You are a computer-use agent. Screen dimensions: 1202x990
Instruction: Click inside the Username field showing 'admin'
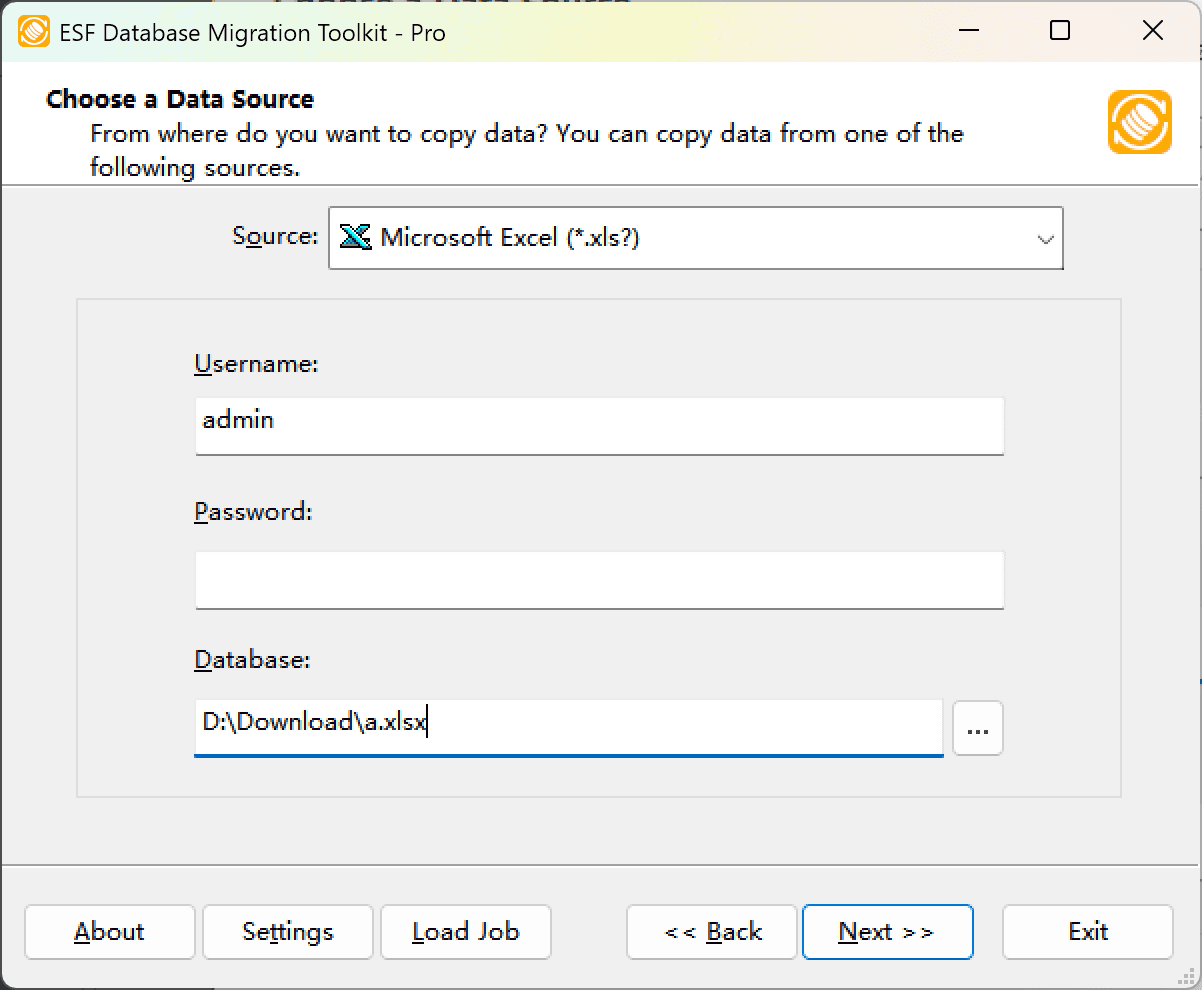tap(598, 426)
